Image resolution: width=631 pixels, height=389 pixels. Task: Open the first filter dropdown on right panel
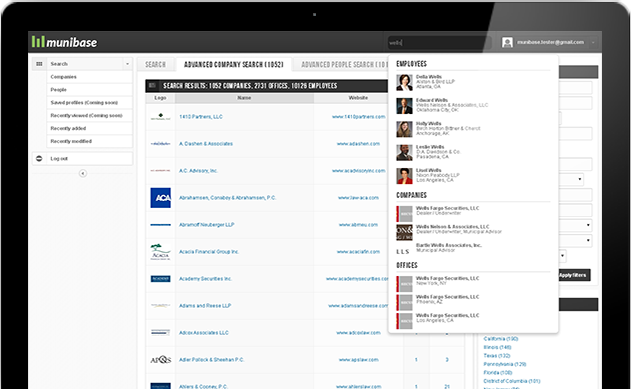[x=579, y=179]
